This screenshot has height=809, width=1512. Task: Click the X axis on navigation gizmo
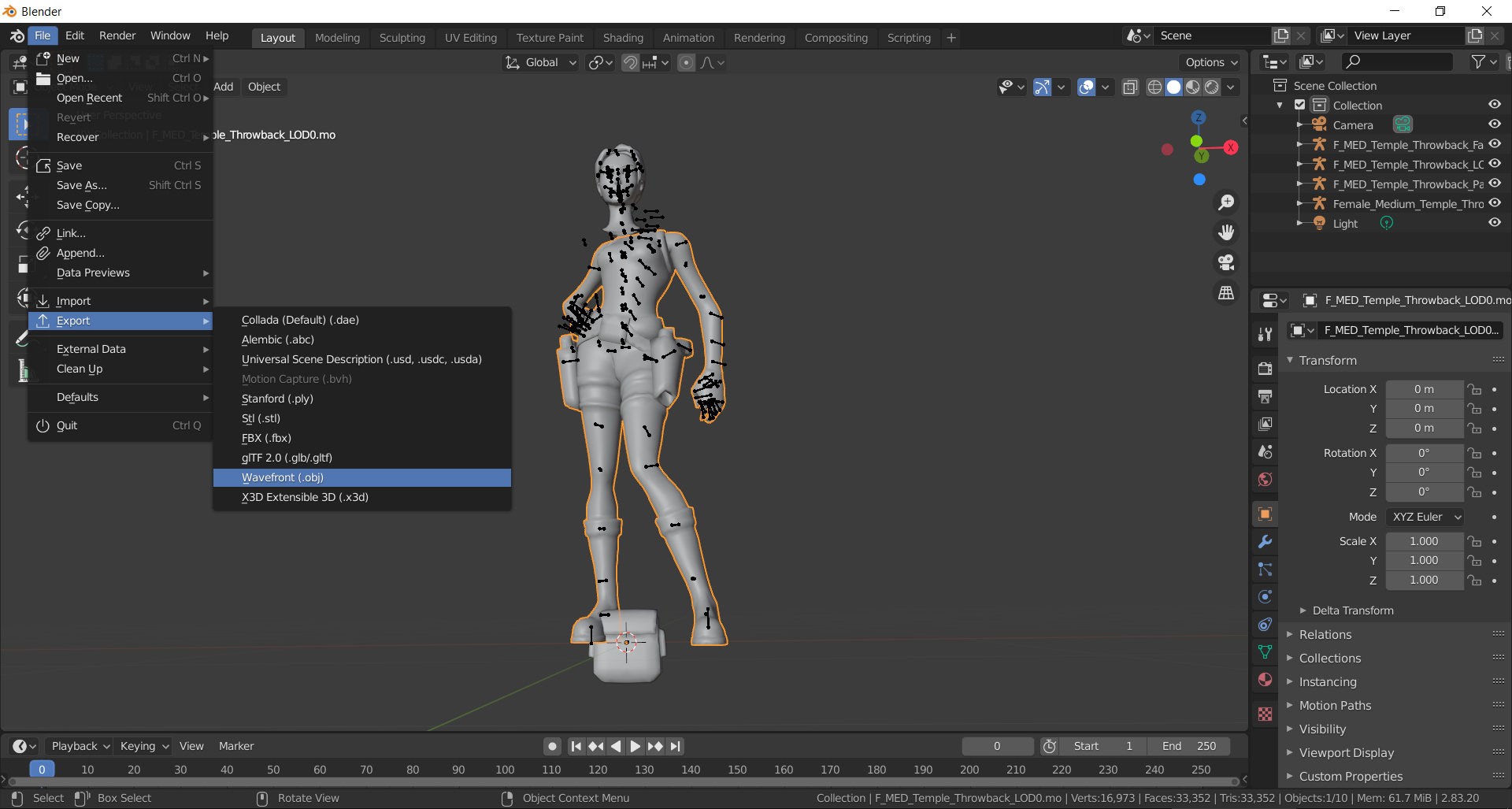tap(1230, 147)
